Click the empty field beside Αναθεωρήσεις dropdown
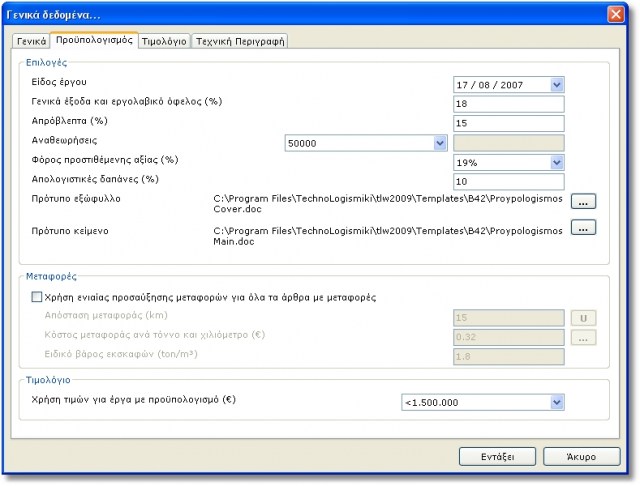This screenshot has height=486, width=640. point(509,143)
